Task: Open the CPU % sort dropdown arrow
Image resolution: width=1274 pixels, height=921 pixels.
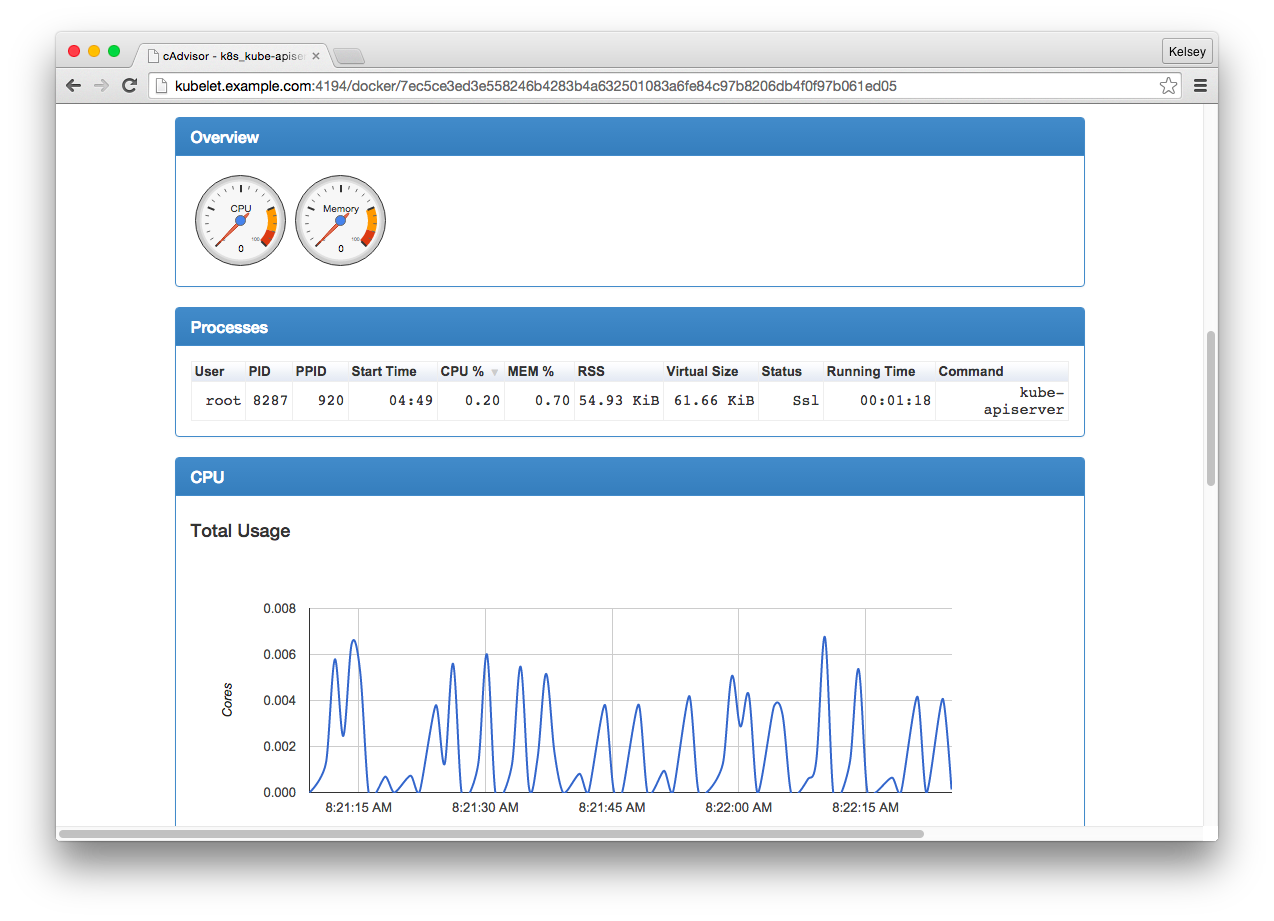Action: pos(493,372)
